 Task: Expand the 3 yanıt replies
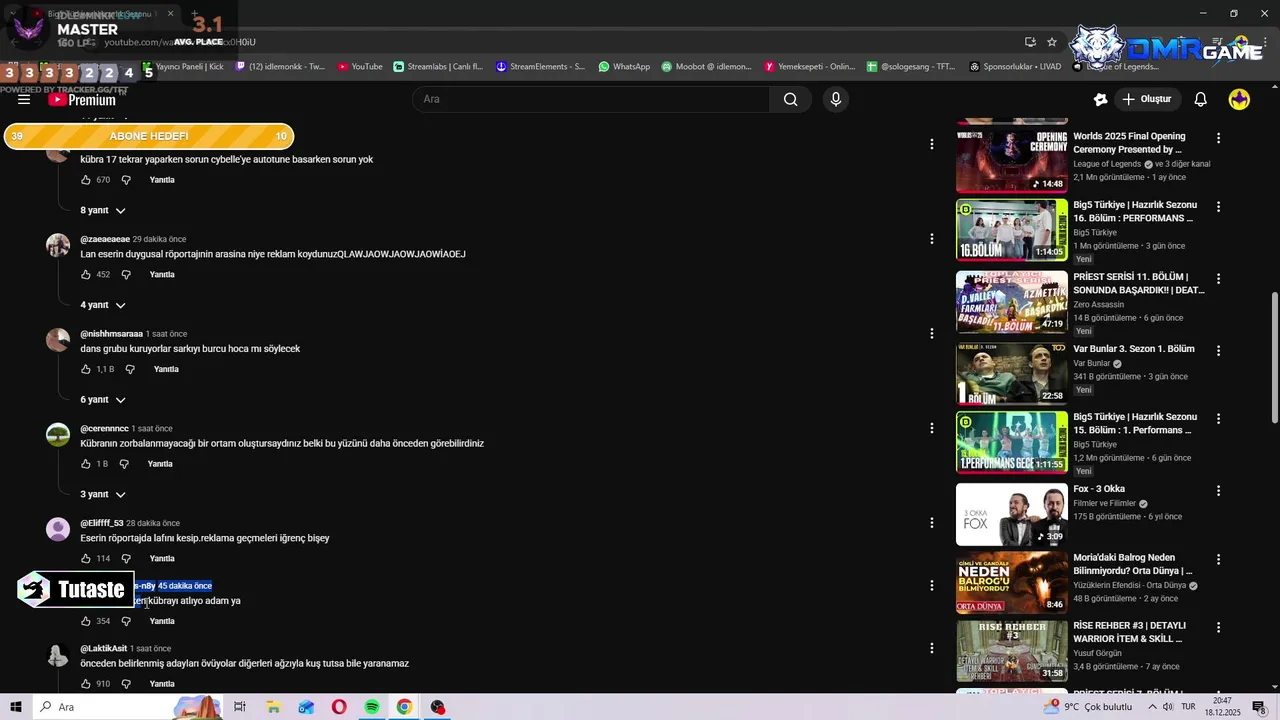103,494
